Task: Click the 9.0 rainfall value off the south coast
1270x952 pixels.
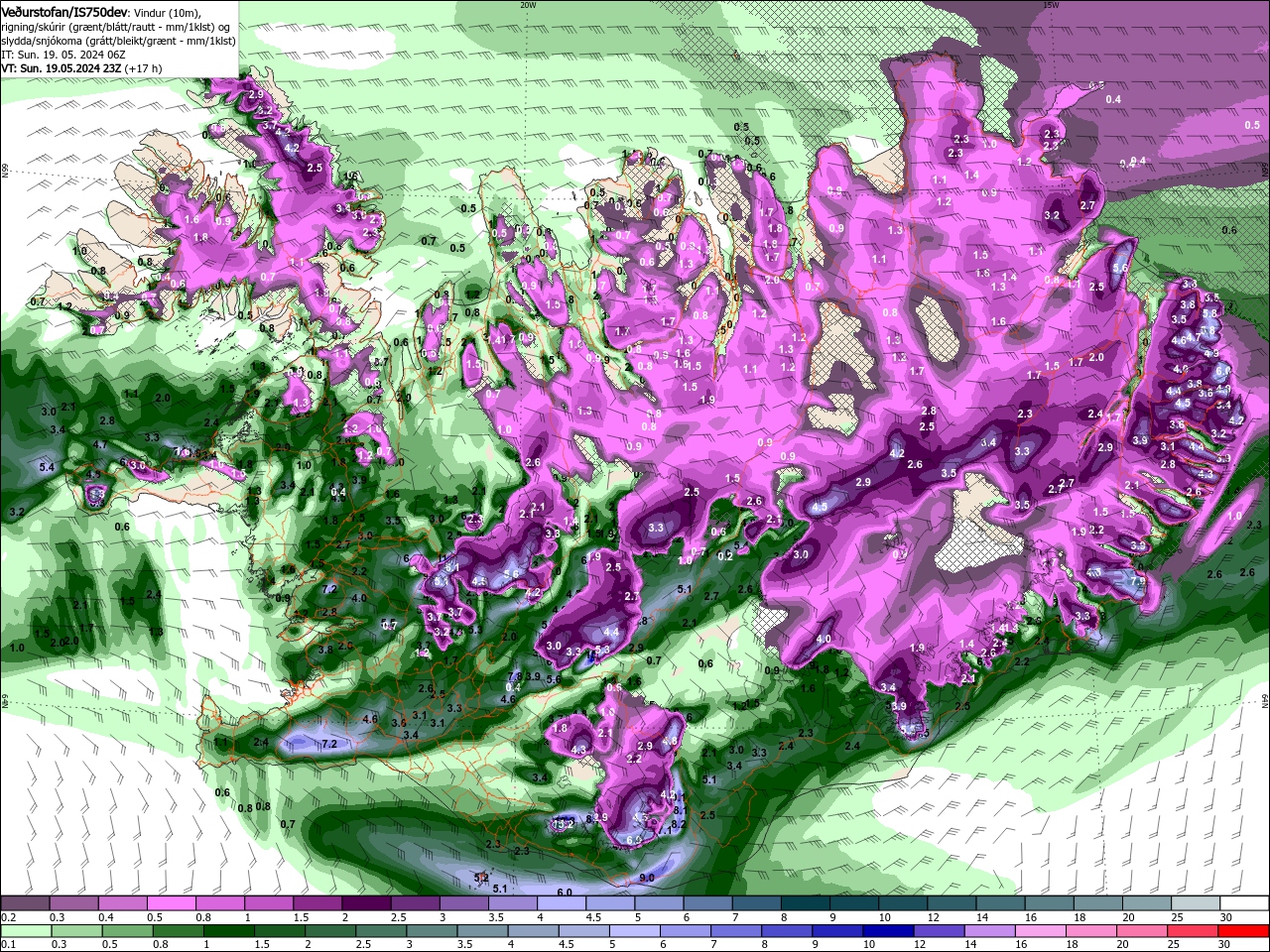Action: pos(647,878)
